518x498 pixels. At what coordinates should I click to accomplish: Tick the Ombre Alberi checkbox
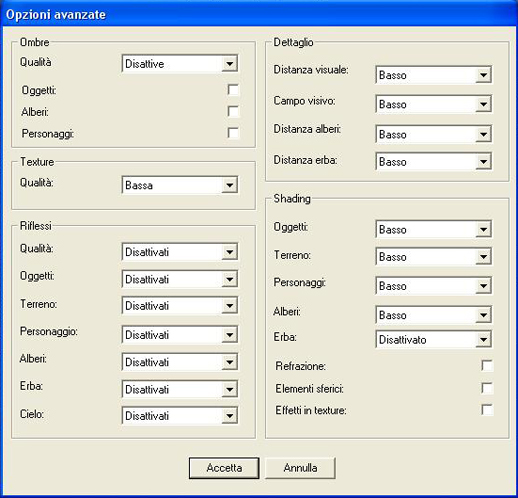233,111
